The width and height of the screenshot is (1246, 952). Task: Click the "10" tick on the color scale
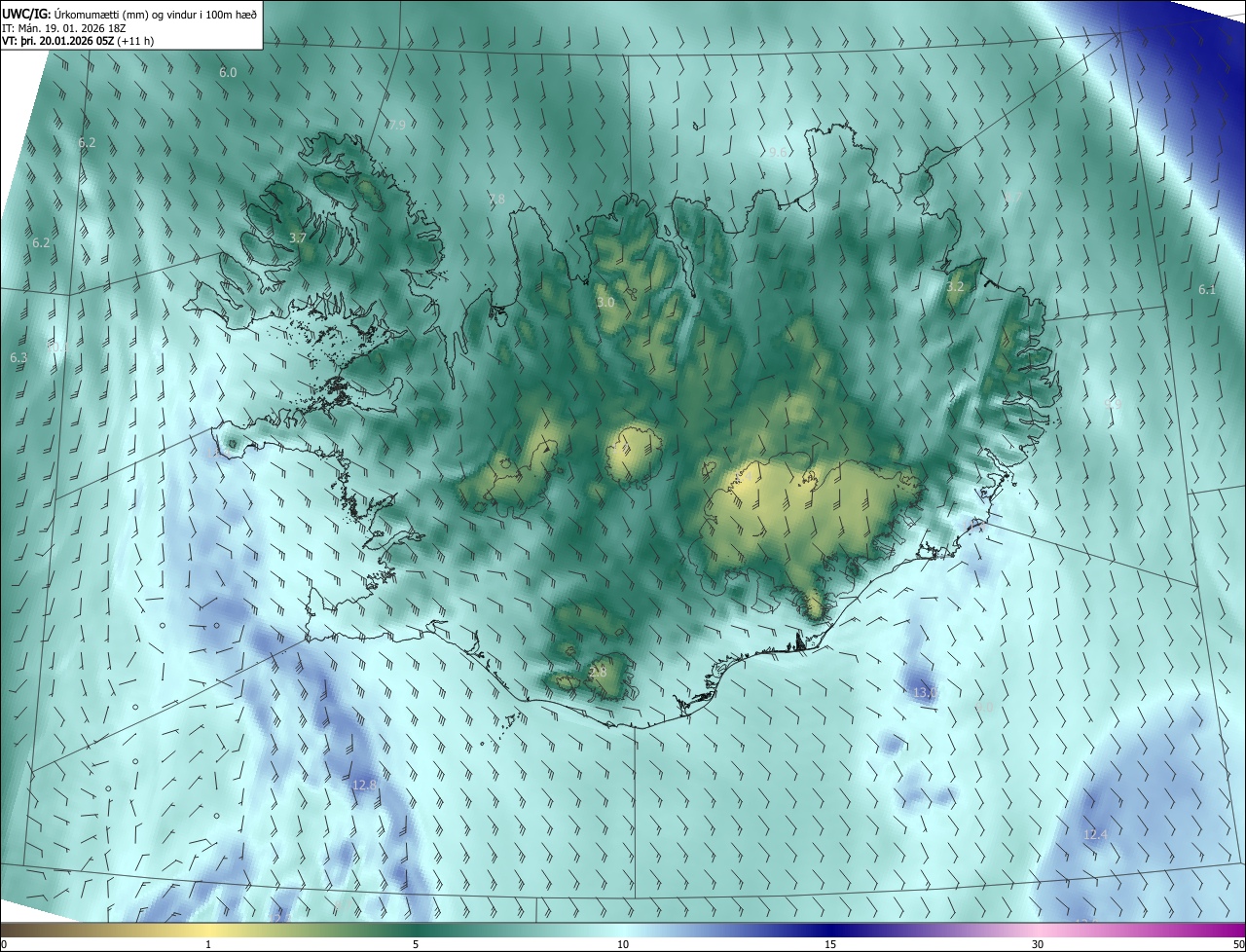tap(623, 944)
